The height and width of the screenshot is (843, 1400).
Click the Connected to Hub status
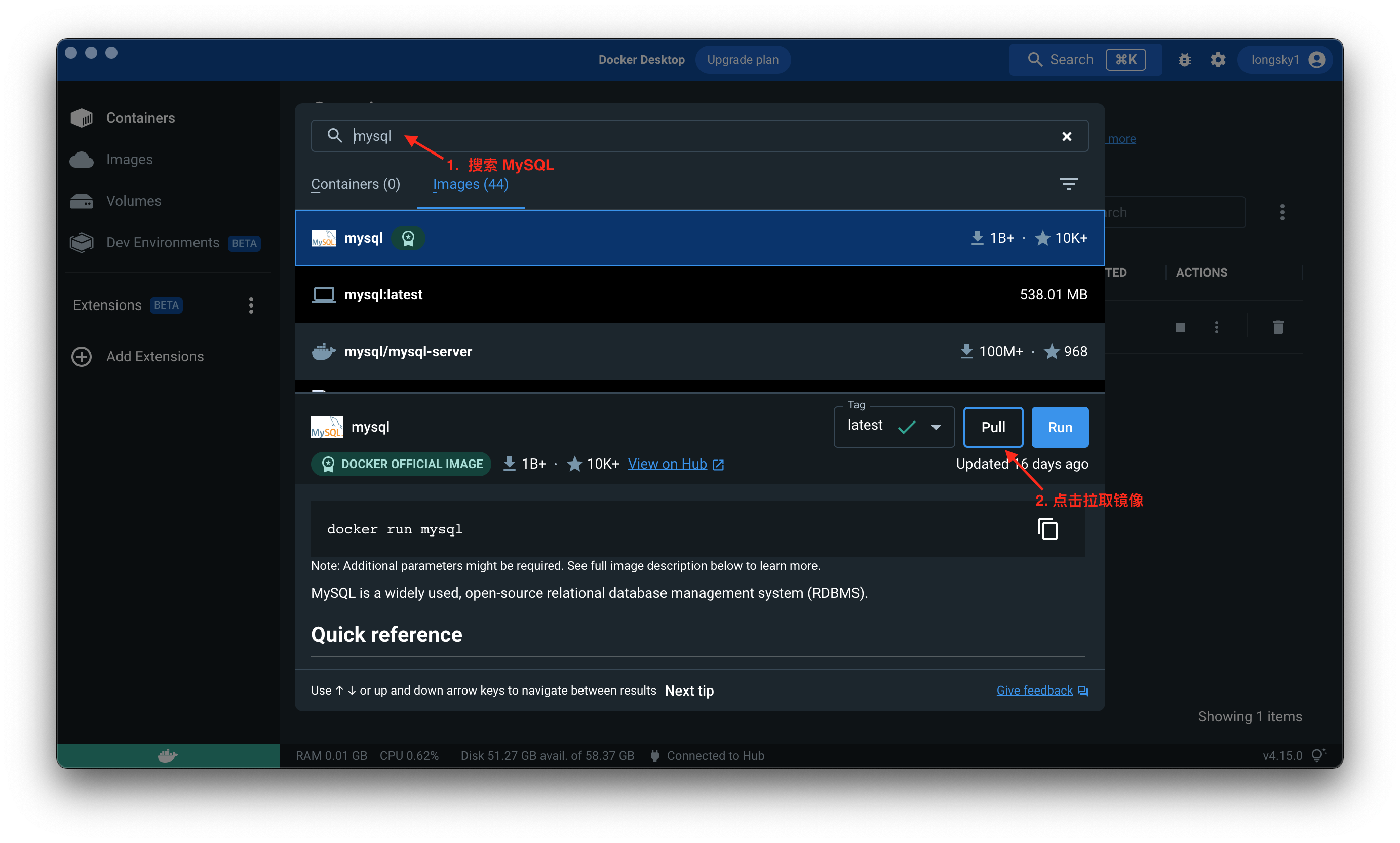pos(707,755)
